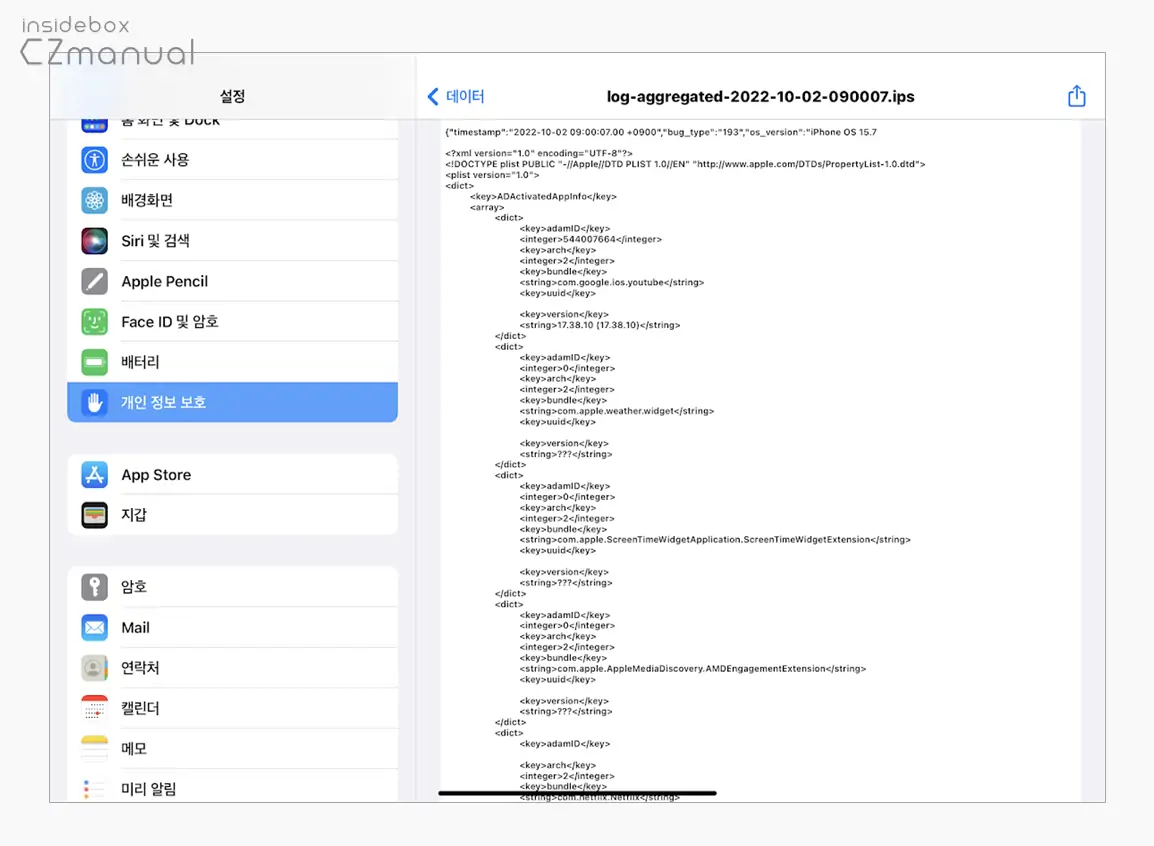
Task: Open App Store settings row
Action: [233, 474]
